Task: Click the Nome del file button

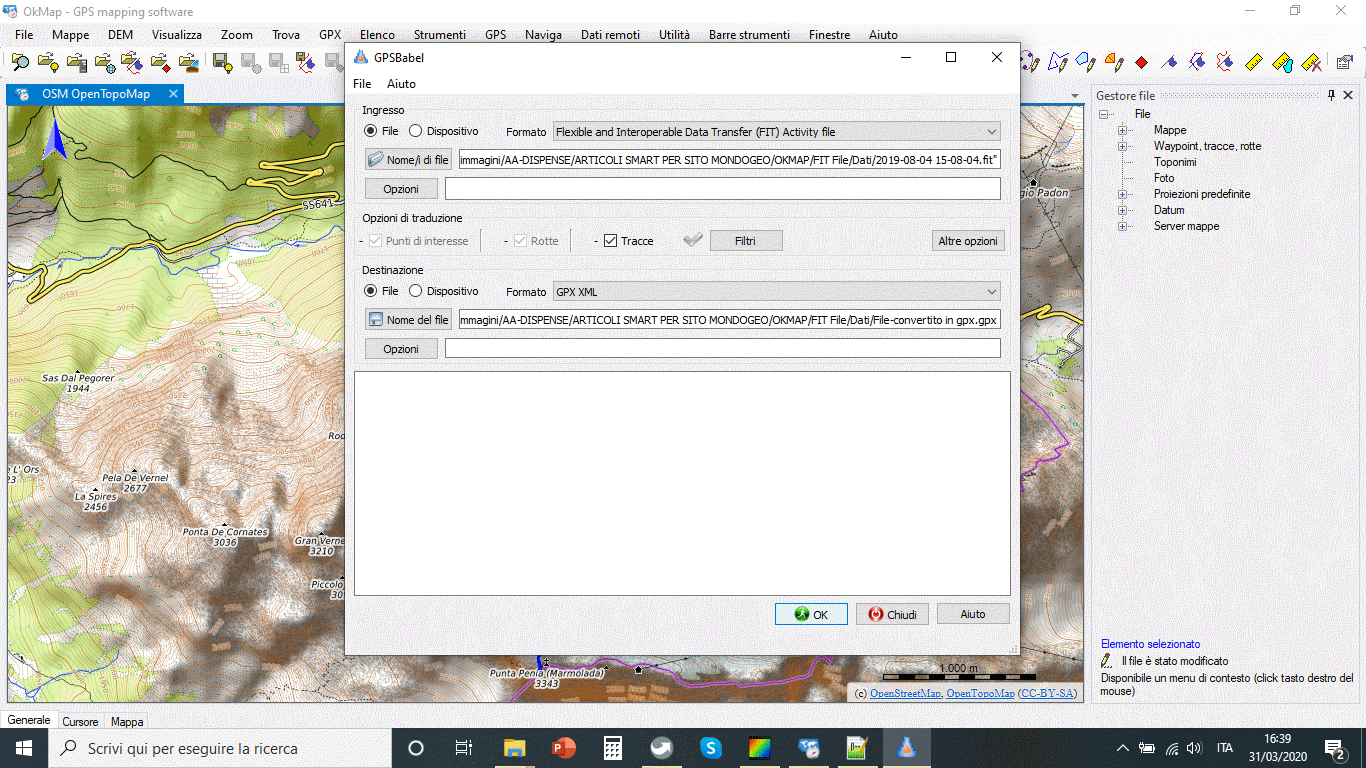Action: pyautogui.click(x=407, y=319)
